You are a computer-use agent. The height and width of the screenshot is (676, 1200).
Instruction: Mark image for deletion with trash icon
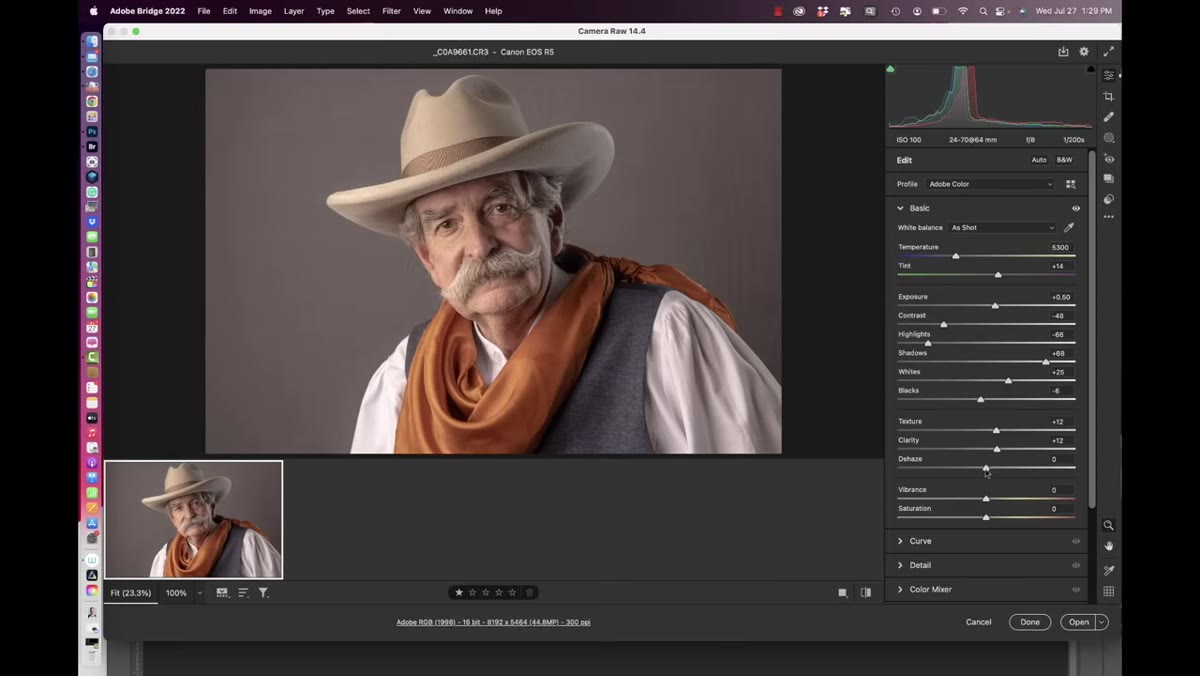(530, 592)
